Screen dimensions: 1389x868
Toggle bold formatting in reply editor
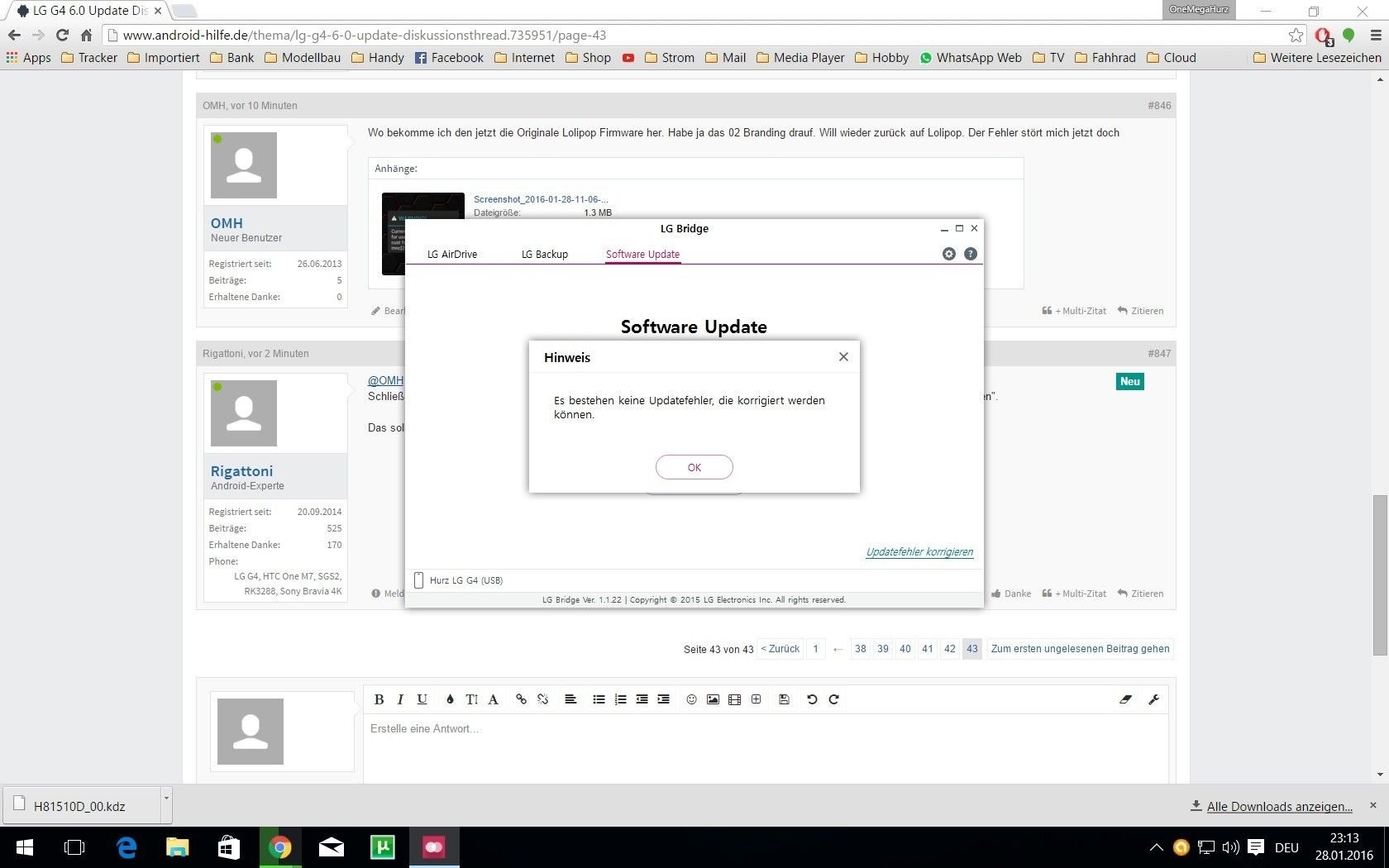click(379, 699)
